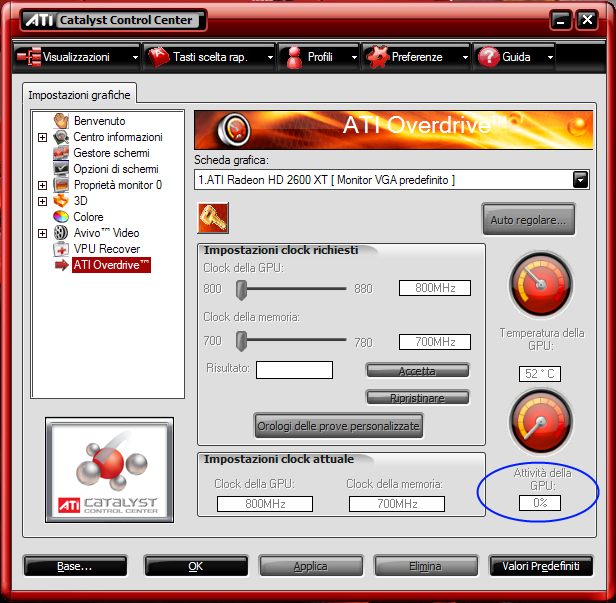Expand the Centro informazioni tree node
616x603 pixels.
(42, 137)
